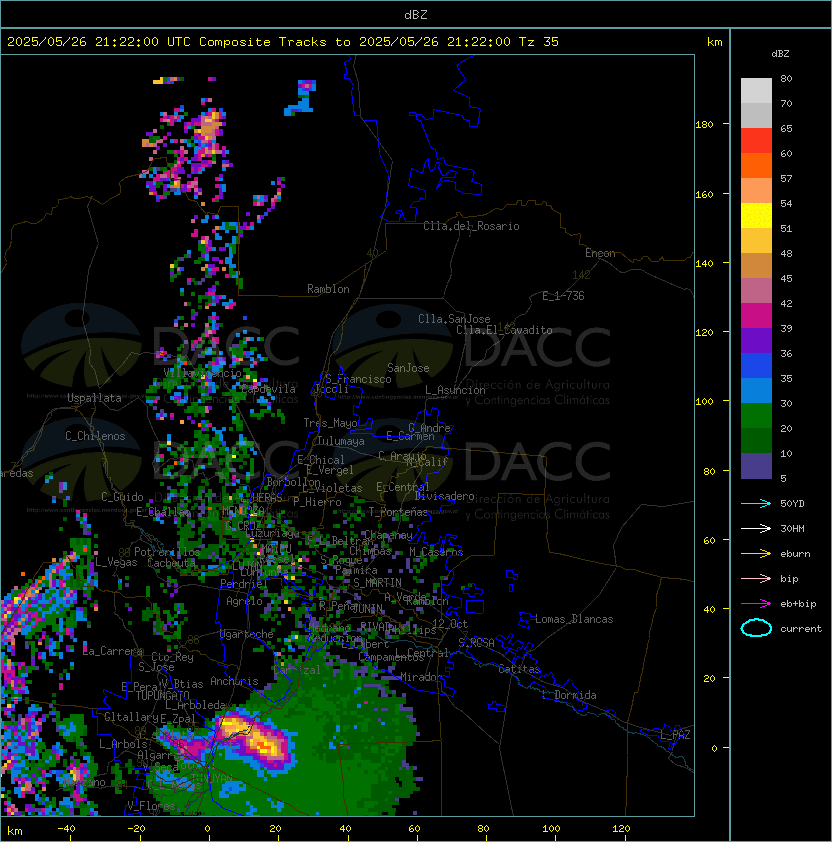Click the Divisadero place label on map
This screenshot has height=842, width=832.
click(x=444, y=496)
